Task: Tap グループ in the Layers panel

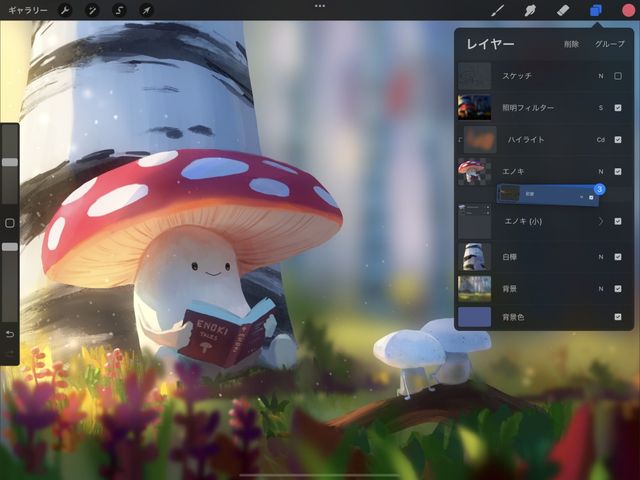Action: pyautogui.click(x=609, y=44)
